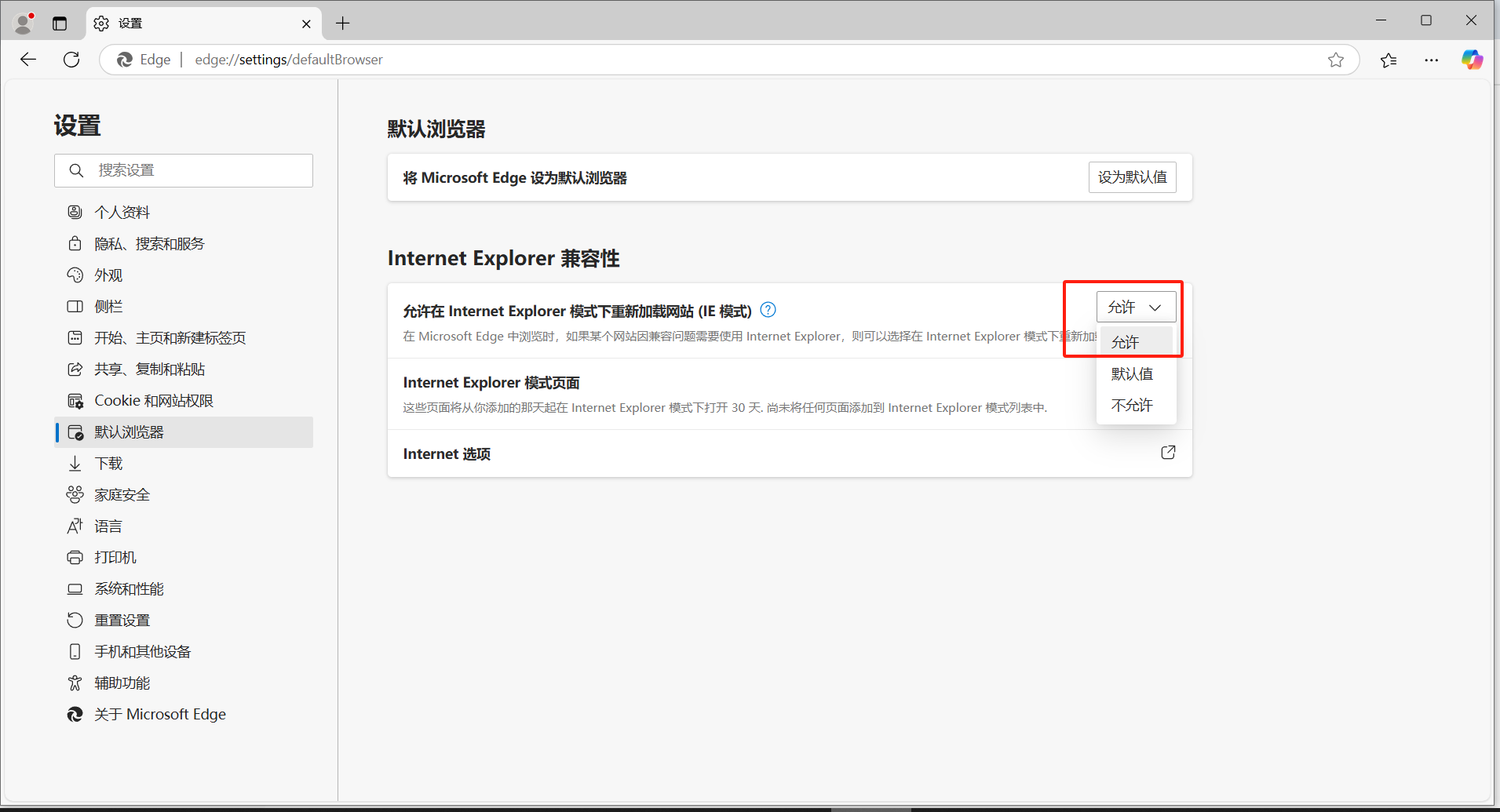Add this page to favorites star
The image size is (1500, 812).
[1336, 60]
